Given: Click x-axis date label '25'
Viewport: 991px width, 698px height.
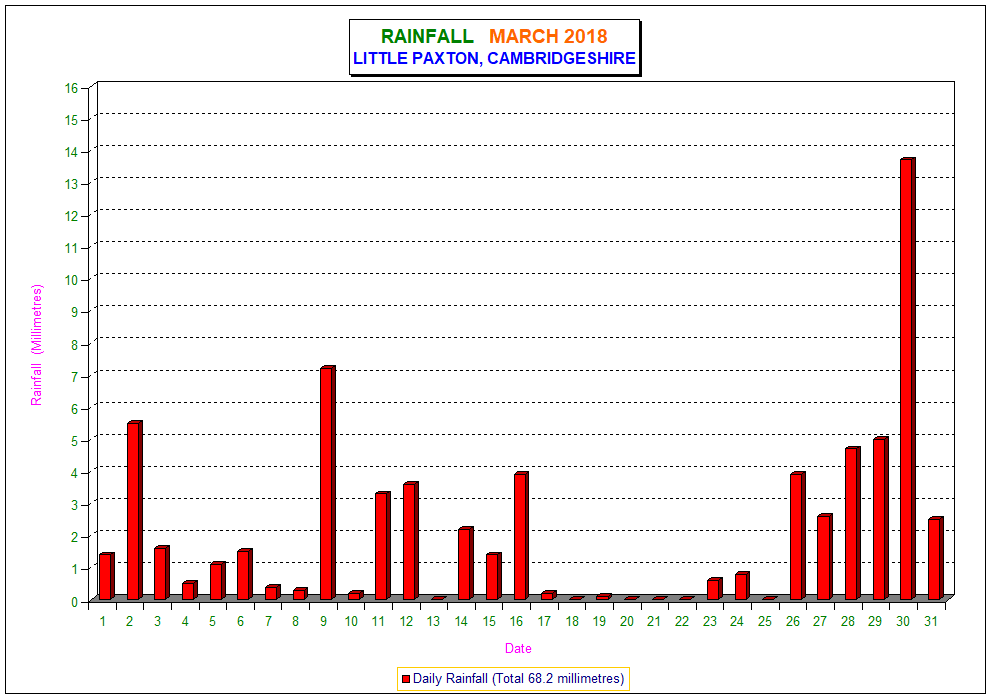Looking at the screenshot, I should [765, 621].
